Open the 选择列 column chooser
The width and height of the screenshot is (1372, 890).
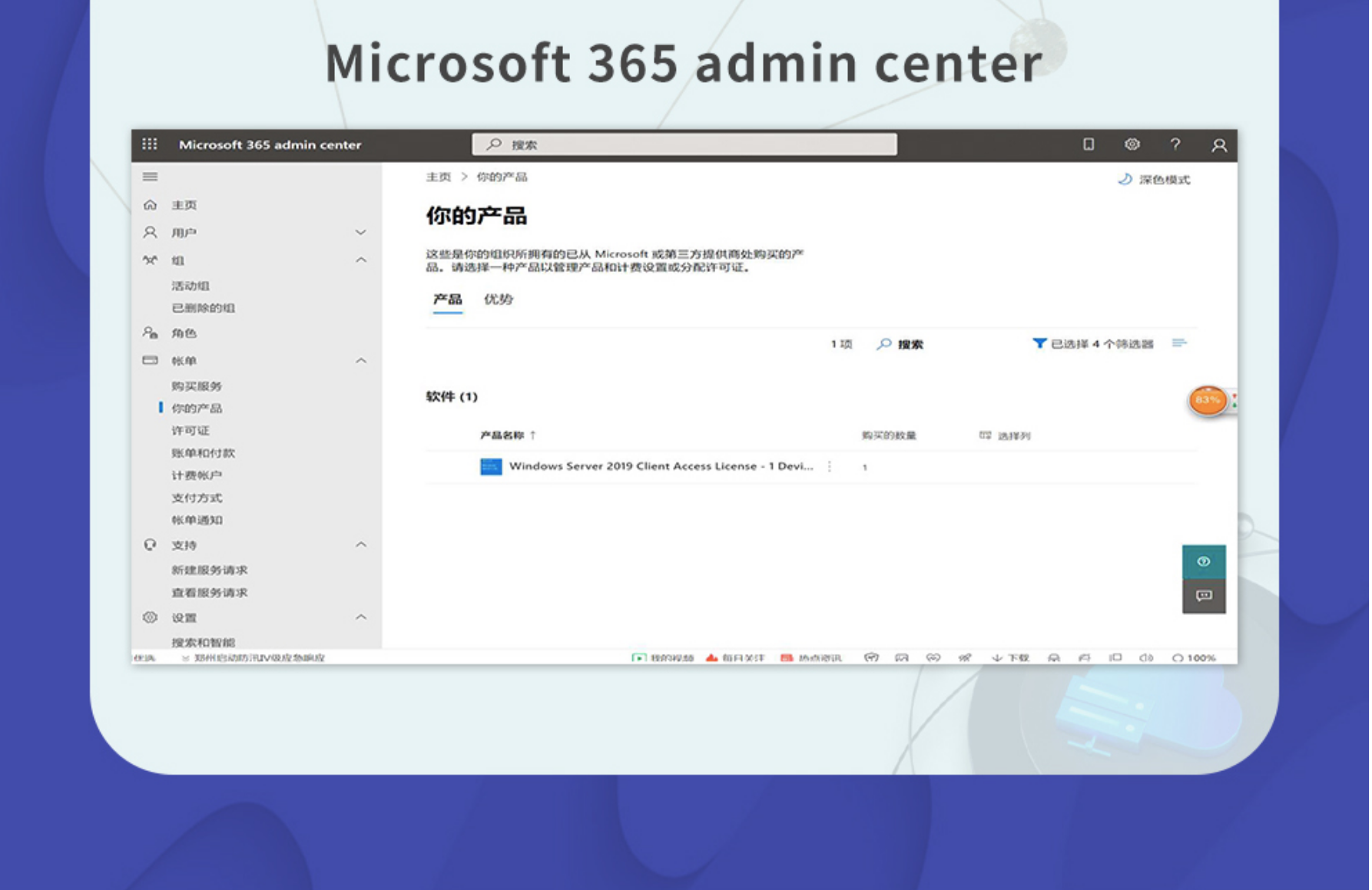click(x=1005, y=435)
